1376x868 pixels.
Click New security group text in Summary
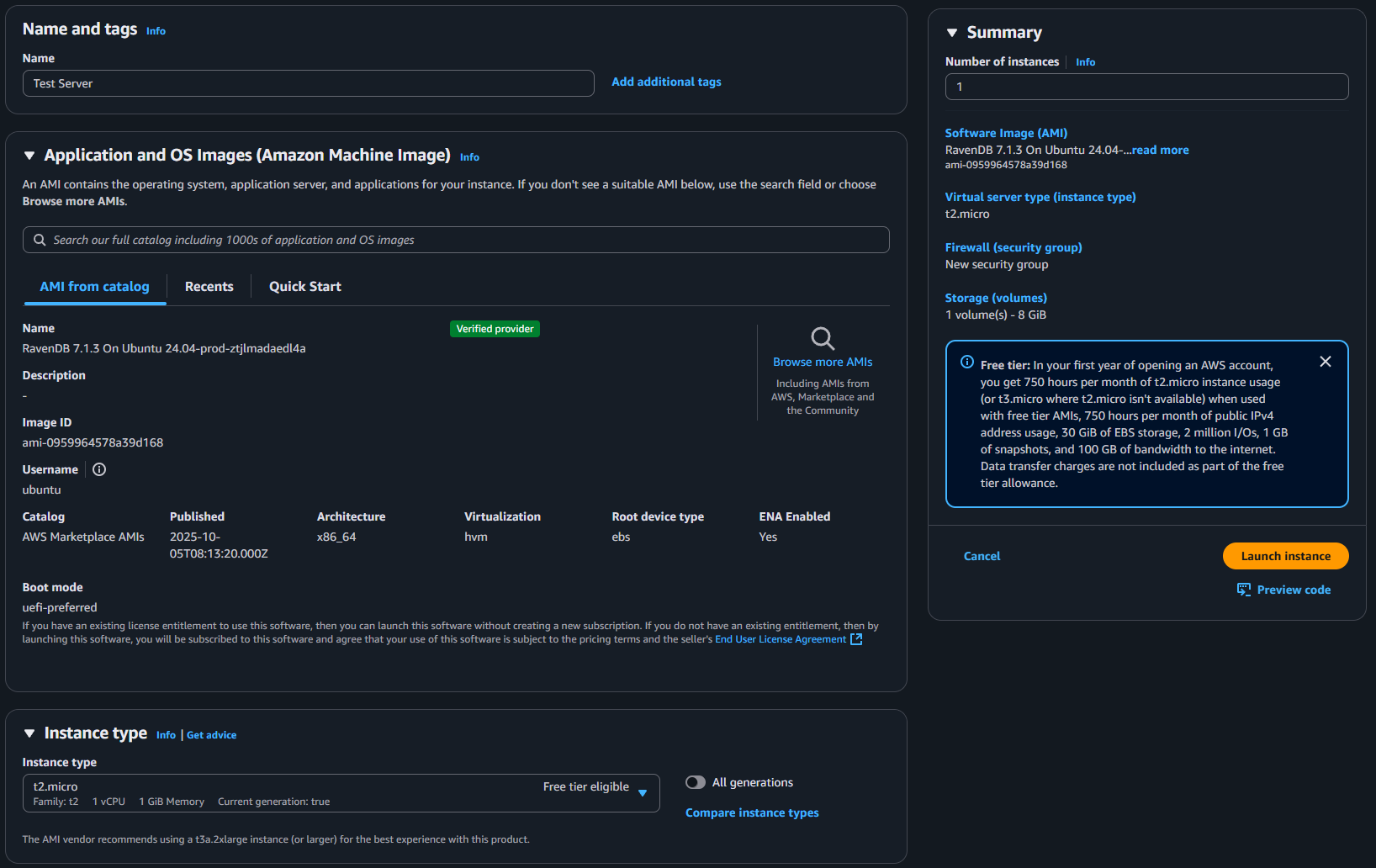tap(997, 264)
